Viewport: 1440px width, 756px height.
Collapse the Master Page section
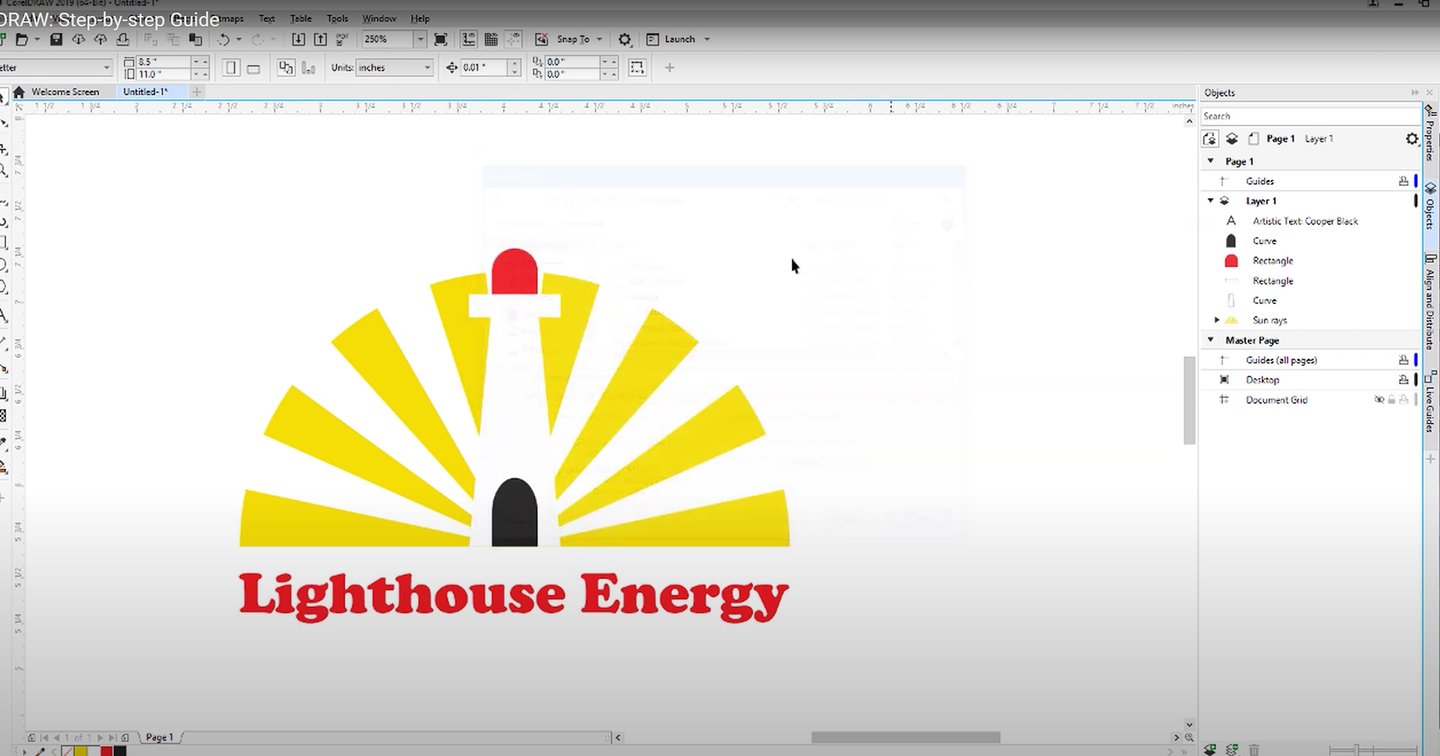[1209, 340]
